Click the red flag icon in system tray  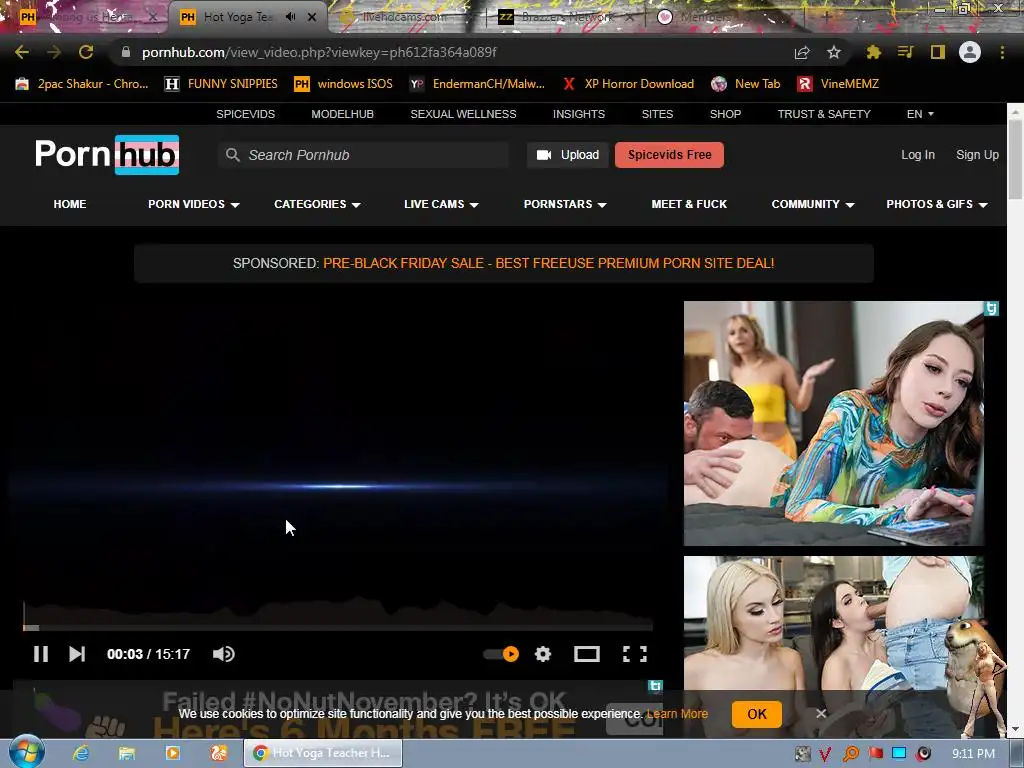pyautogui.click(x=875, y=754)
